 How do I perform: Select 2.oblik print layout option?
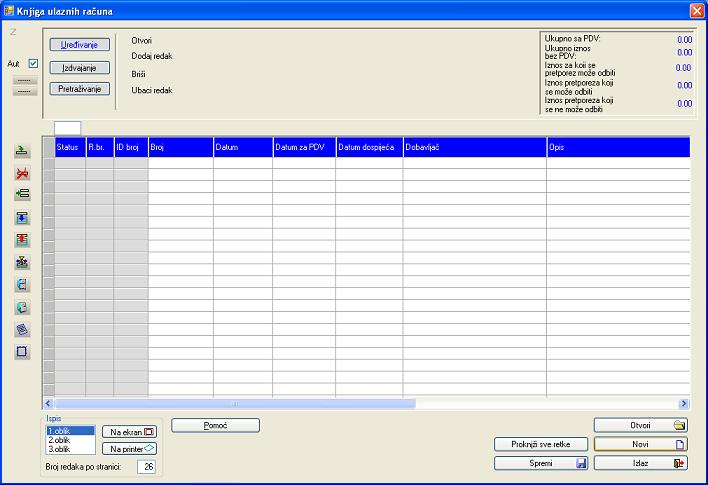click(70, 440)
